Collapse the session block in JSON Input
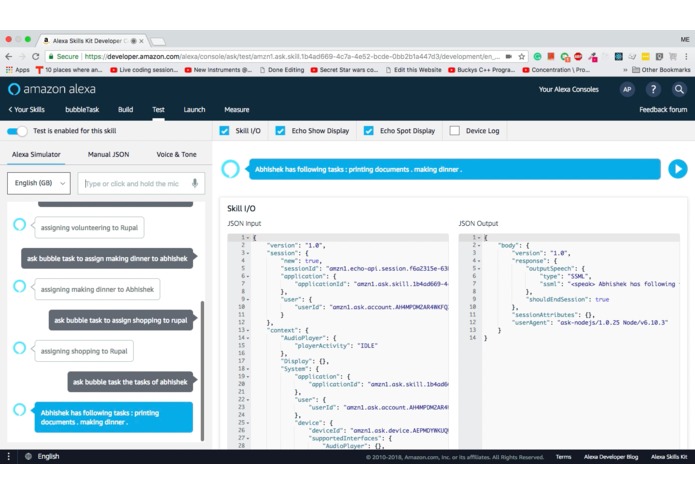Screen dimensions: 695x494 [x=248, y=253]
